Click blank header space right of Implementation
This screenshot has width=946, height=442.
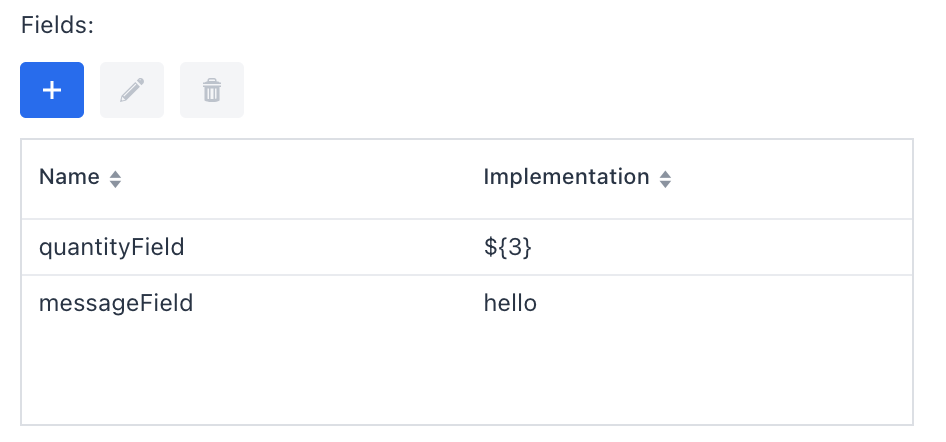tap(790, 178)
